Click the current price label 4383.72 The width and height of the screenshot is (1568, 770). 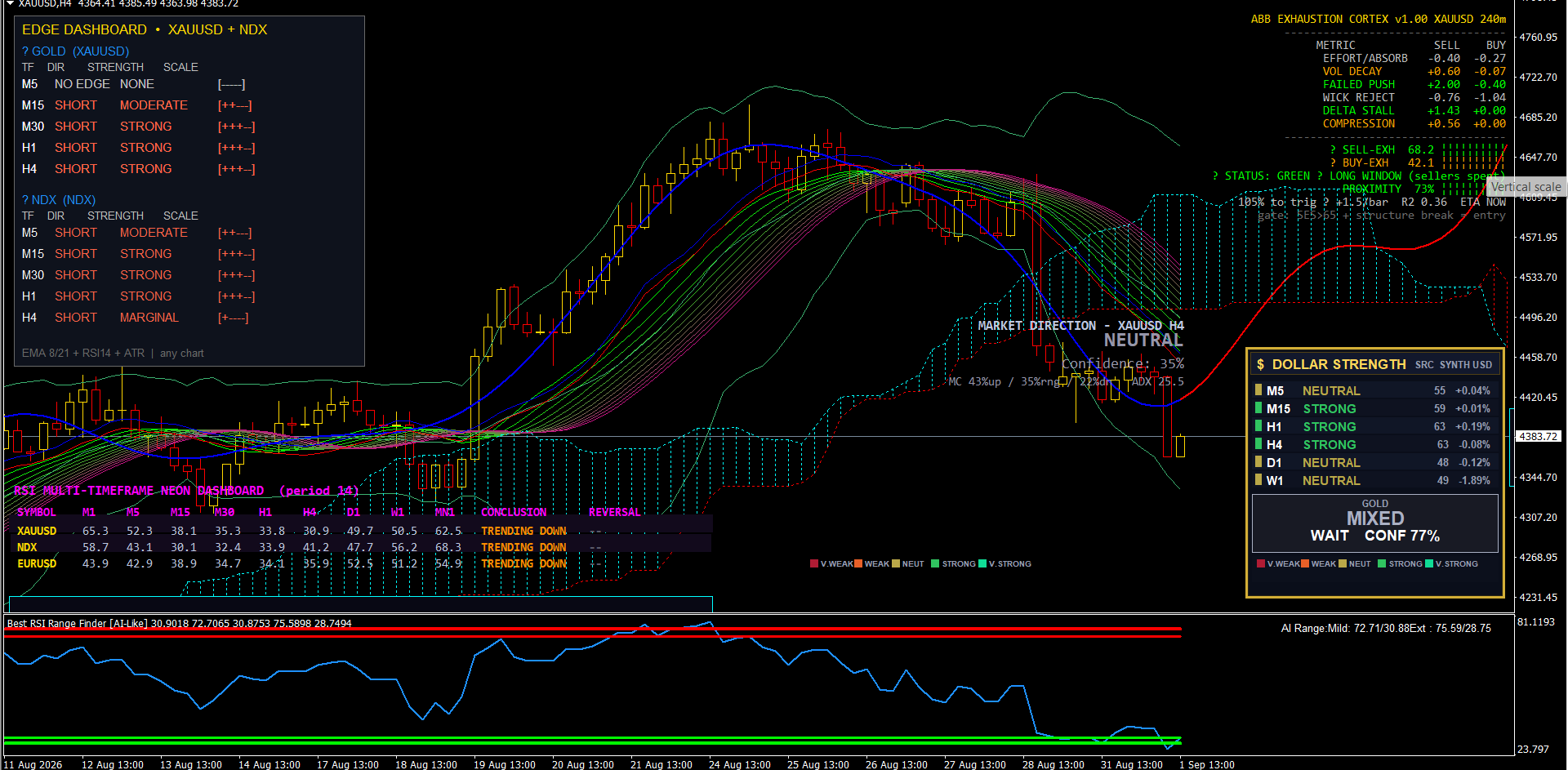tap(1539, 437)
